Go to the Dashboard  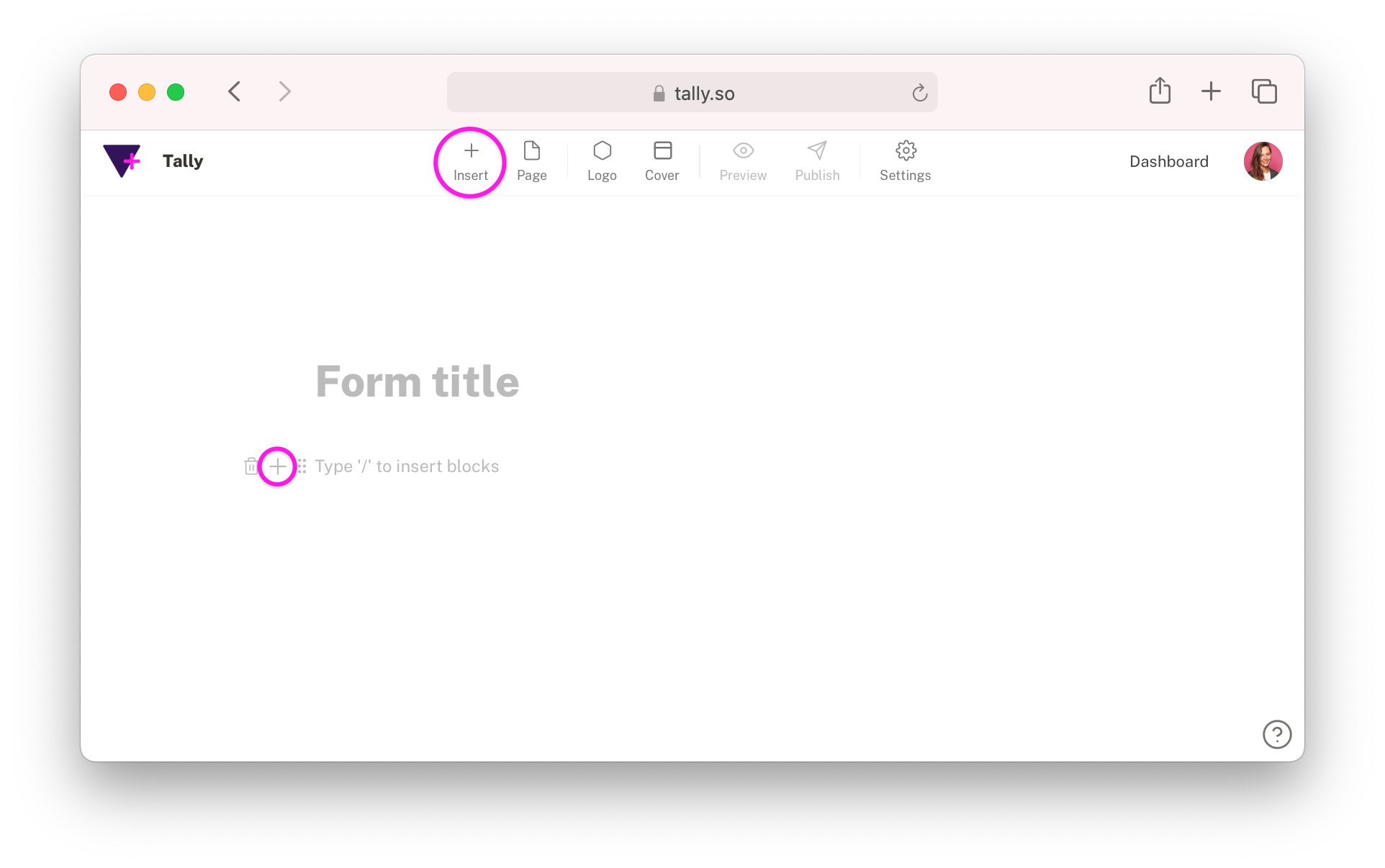coord(1169,161)
